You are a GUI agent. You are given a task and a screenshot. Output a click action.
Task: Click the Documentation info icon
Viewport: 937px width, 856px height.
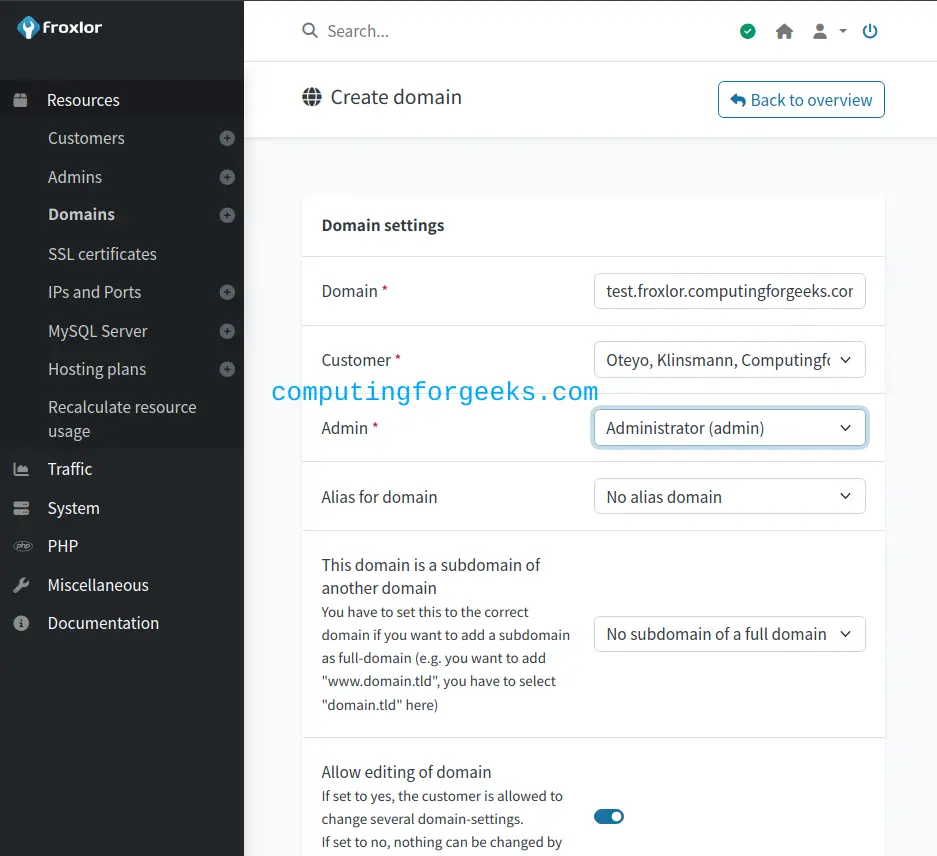click(21, 623)
